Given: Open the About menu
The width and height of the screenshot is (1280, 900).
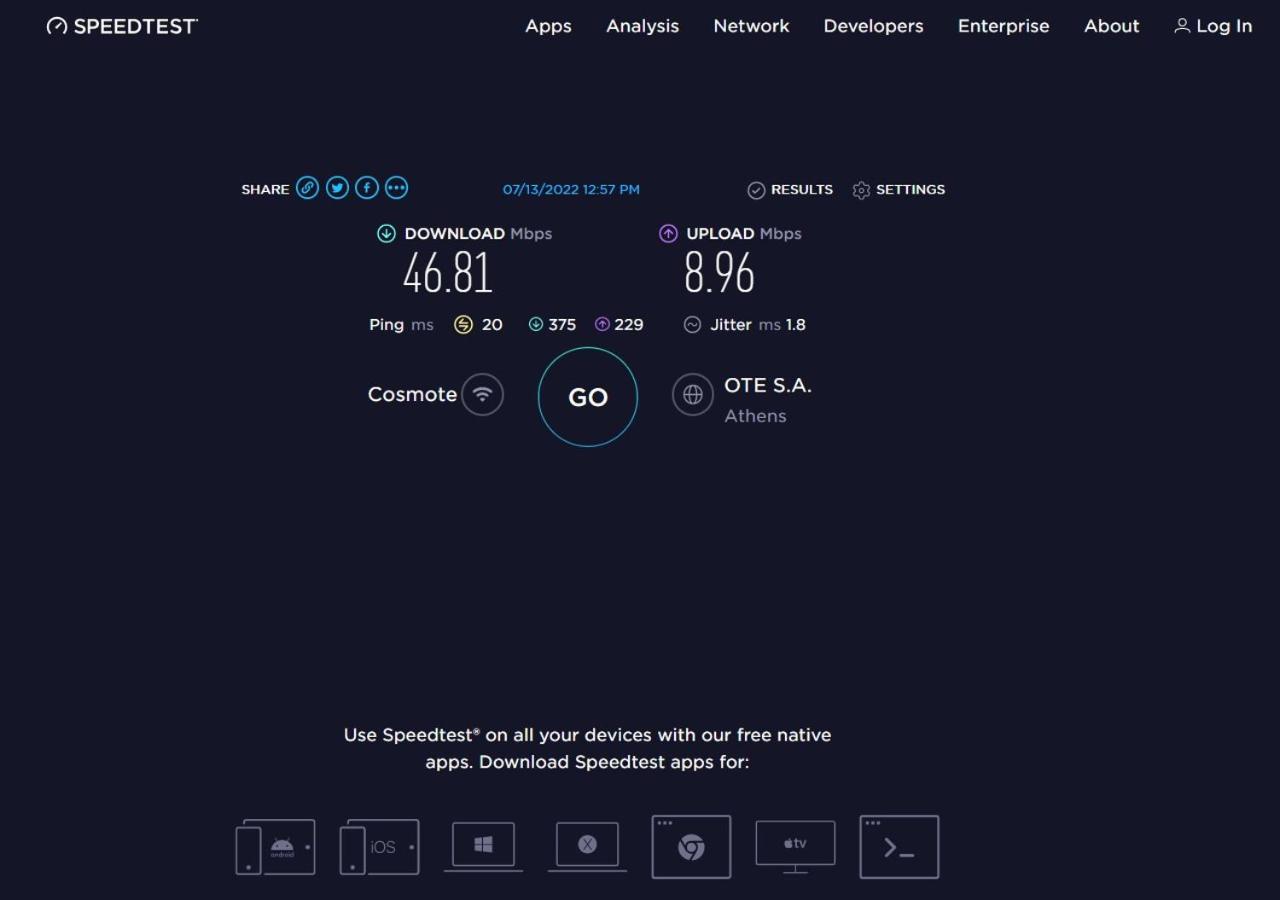Looking at the screenshot, I should tap(1111, 26).
